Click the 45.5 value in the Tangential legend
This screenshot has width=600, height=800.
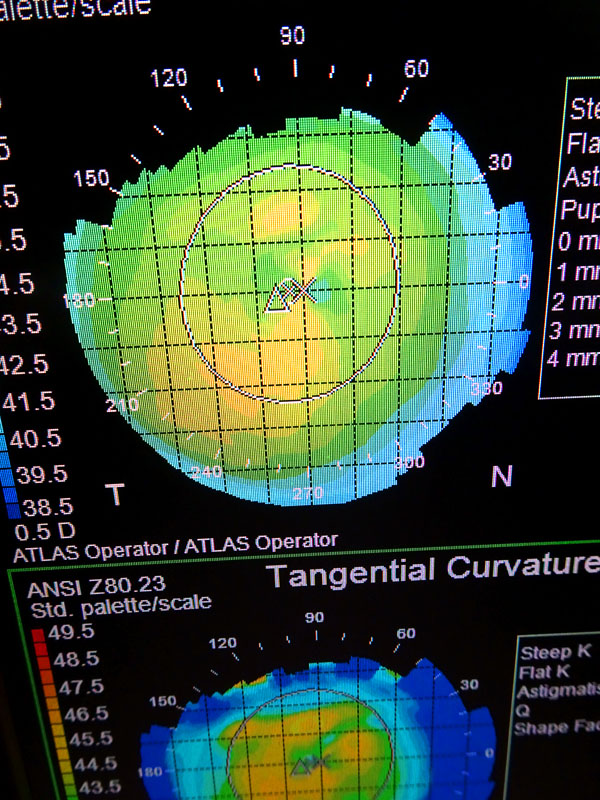(x=91, y=739)
